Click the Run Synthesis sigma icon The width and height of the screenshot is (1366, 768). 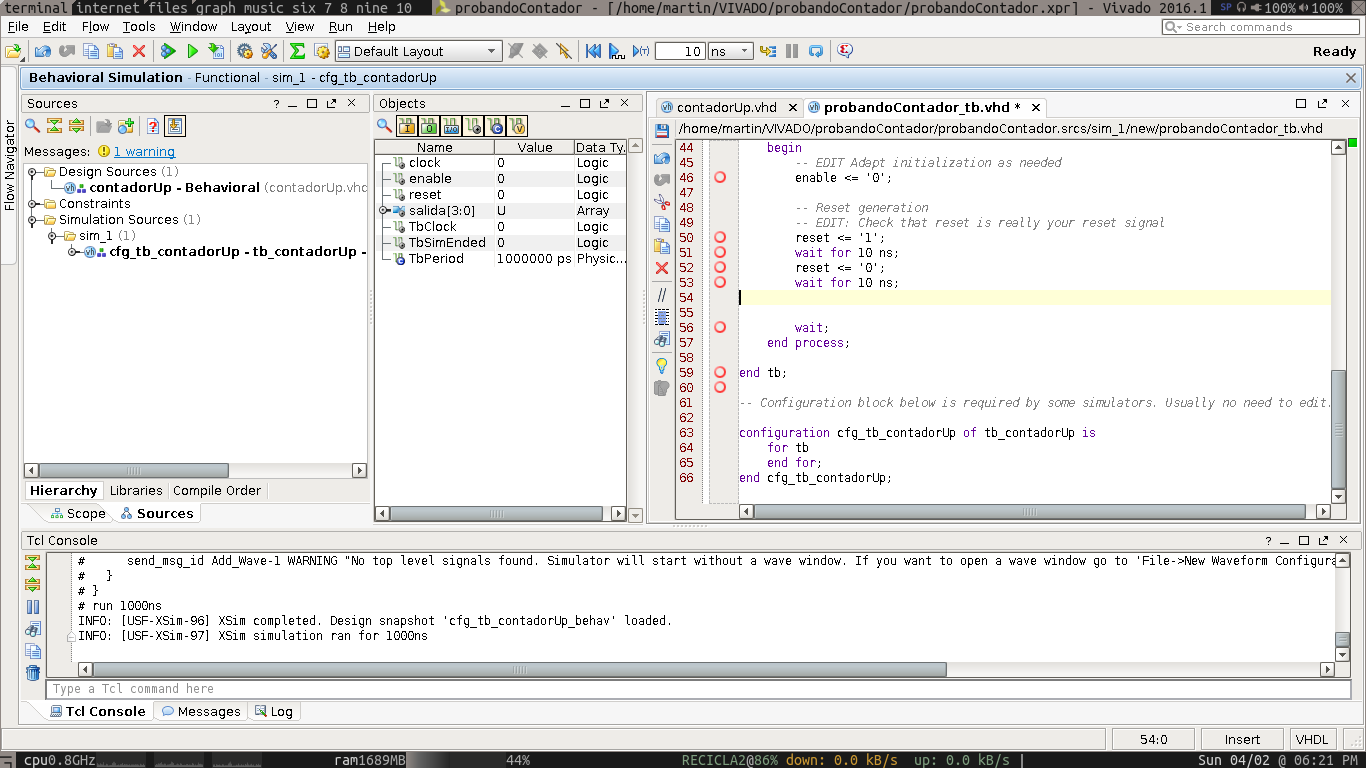click(297, 51)
